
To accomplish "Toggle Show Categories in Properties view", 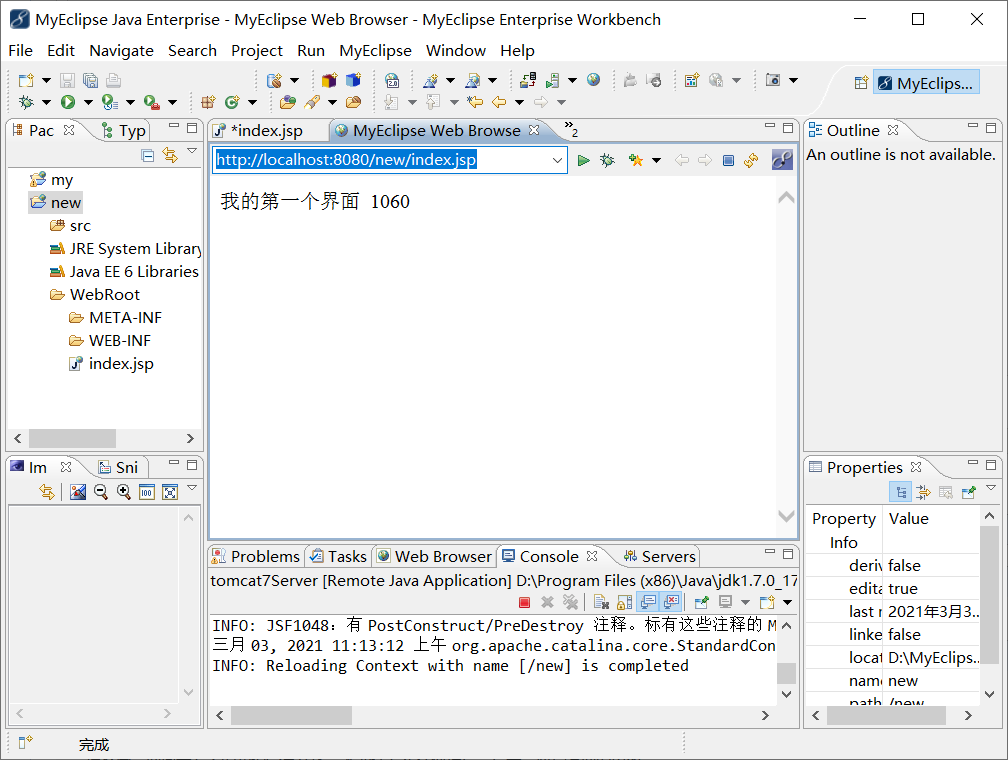I will 901,493.
